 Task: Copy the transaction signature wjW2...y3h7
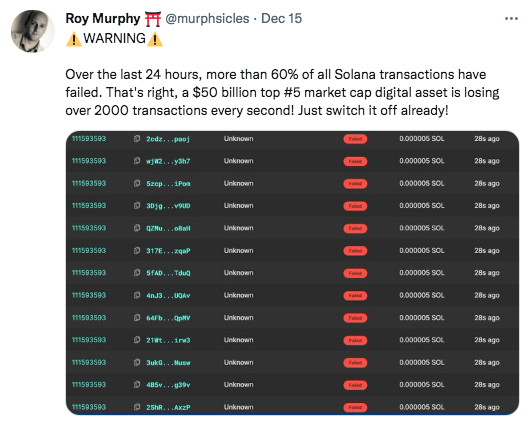pyautogui.click(x=137, y=161)
